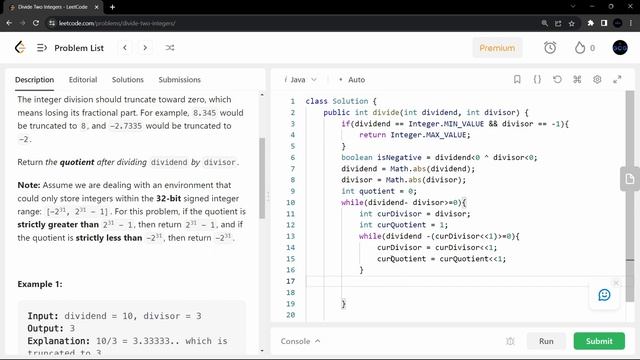Click 'curDivisor = curDivisor<<1;' on line 14
Viewport: 640px width, 360px height.
click(x=437, y=248)
